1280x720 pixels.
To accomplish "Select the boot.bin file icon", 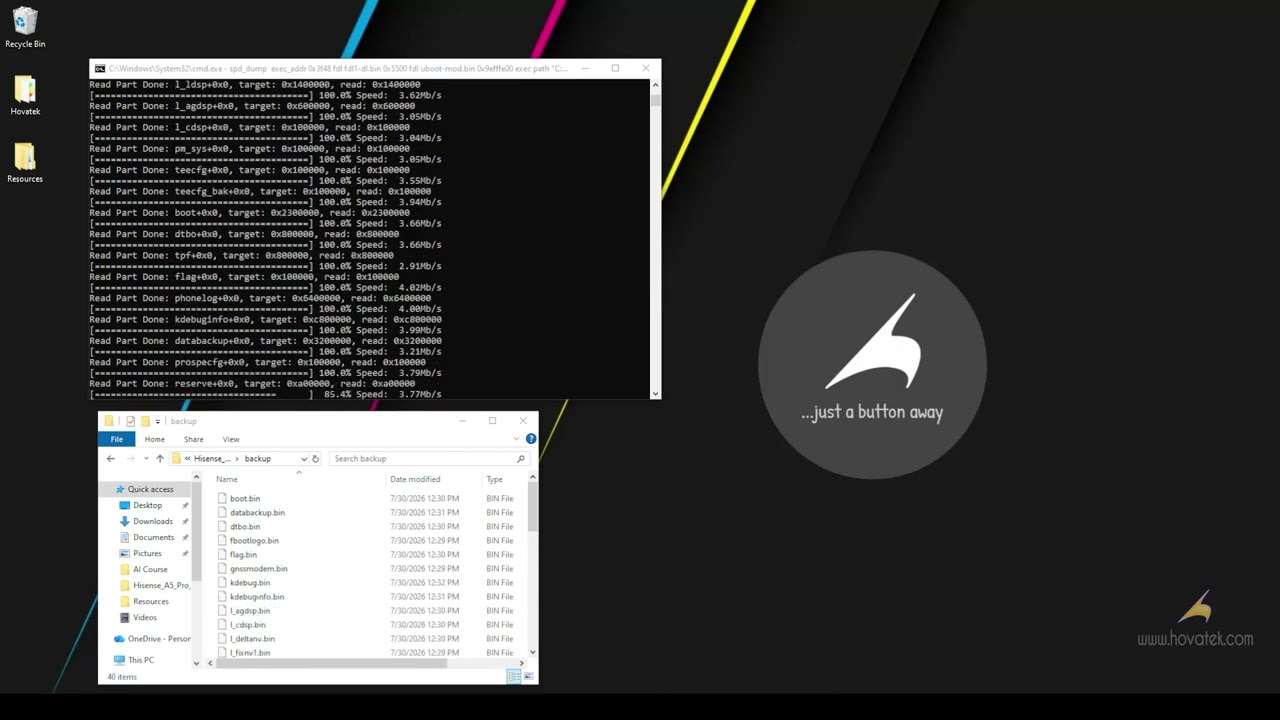I will [223, 498].
